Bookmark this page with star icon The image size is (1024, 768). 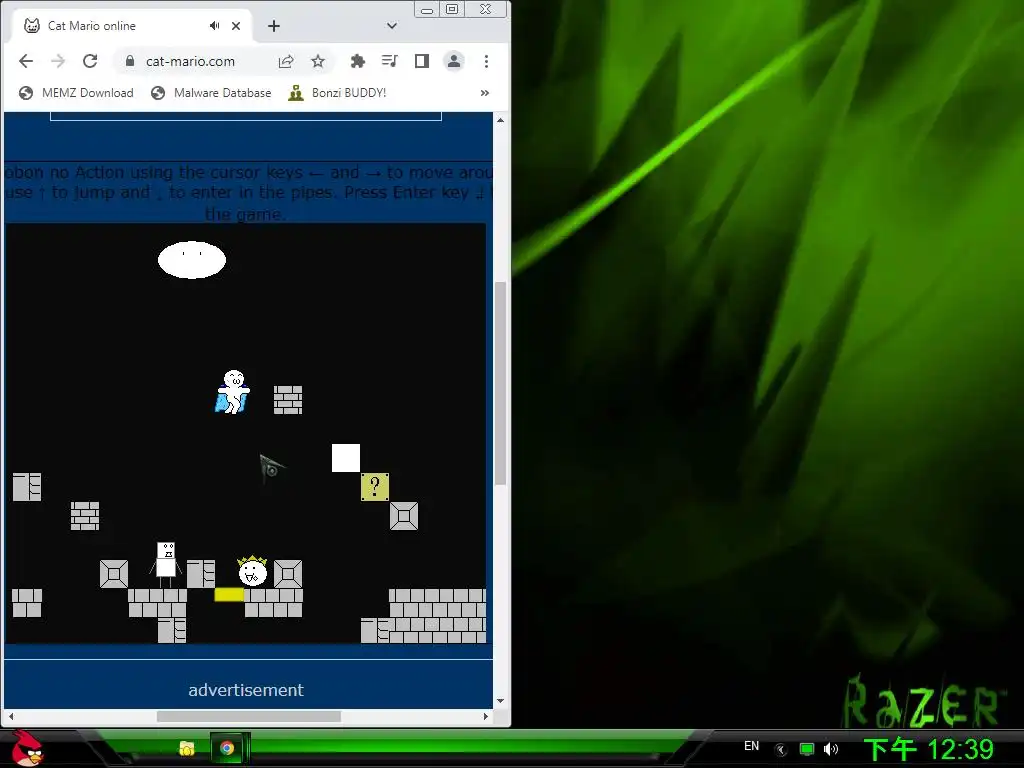318,61
